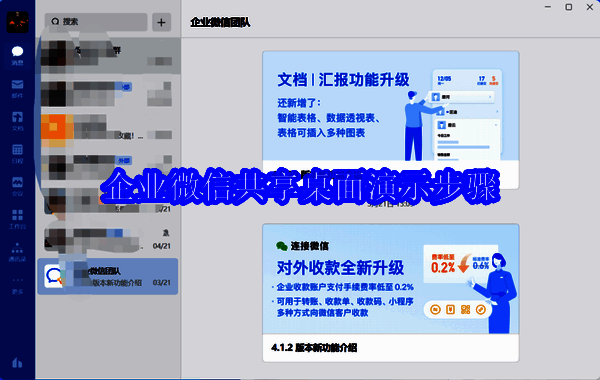Screen dimensions: 600x380
Task: Open the 文档 documents section
Action: 17,121
